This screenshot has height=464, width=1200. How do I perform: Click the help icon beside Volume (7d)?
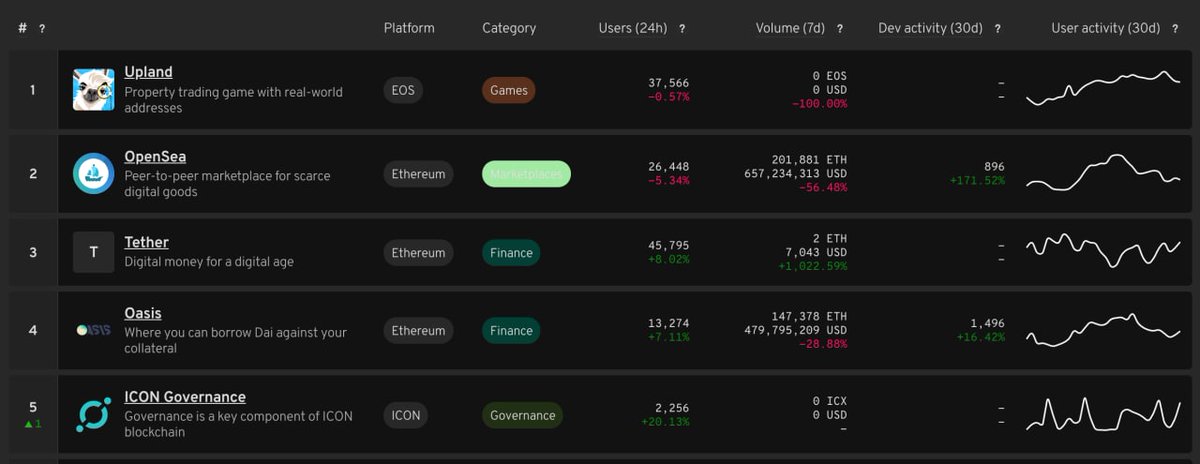click(x=839, y=29)
